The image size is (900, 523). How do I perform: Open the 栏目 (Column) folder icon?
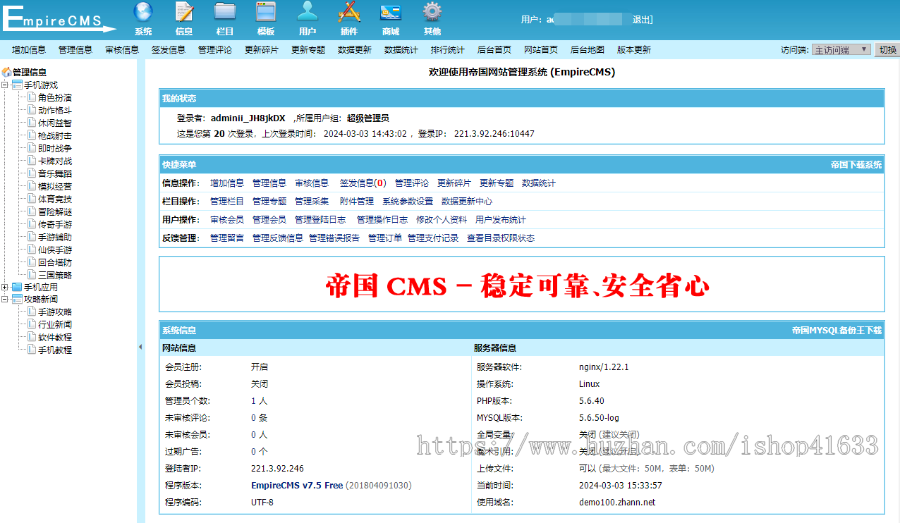click(x=225, y=12)
